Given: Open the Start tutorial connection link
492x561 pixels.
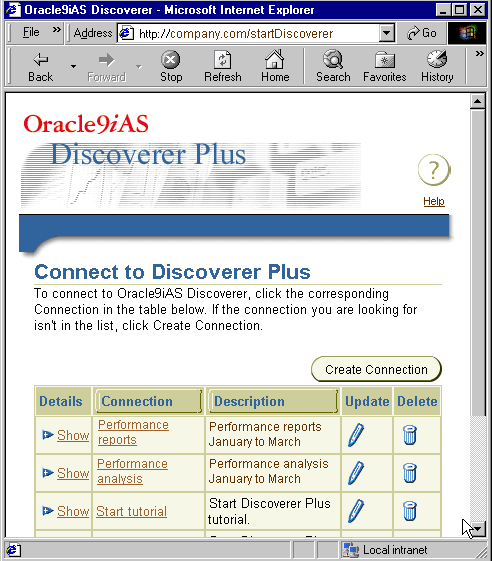Looking at the screenshot, I should [131, 511].
